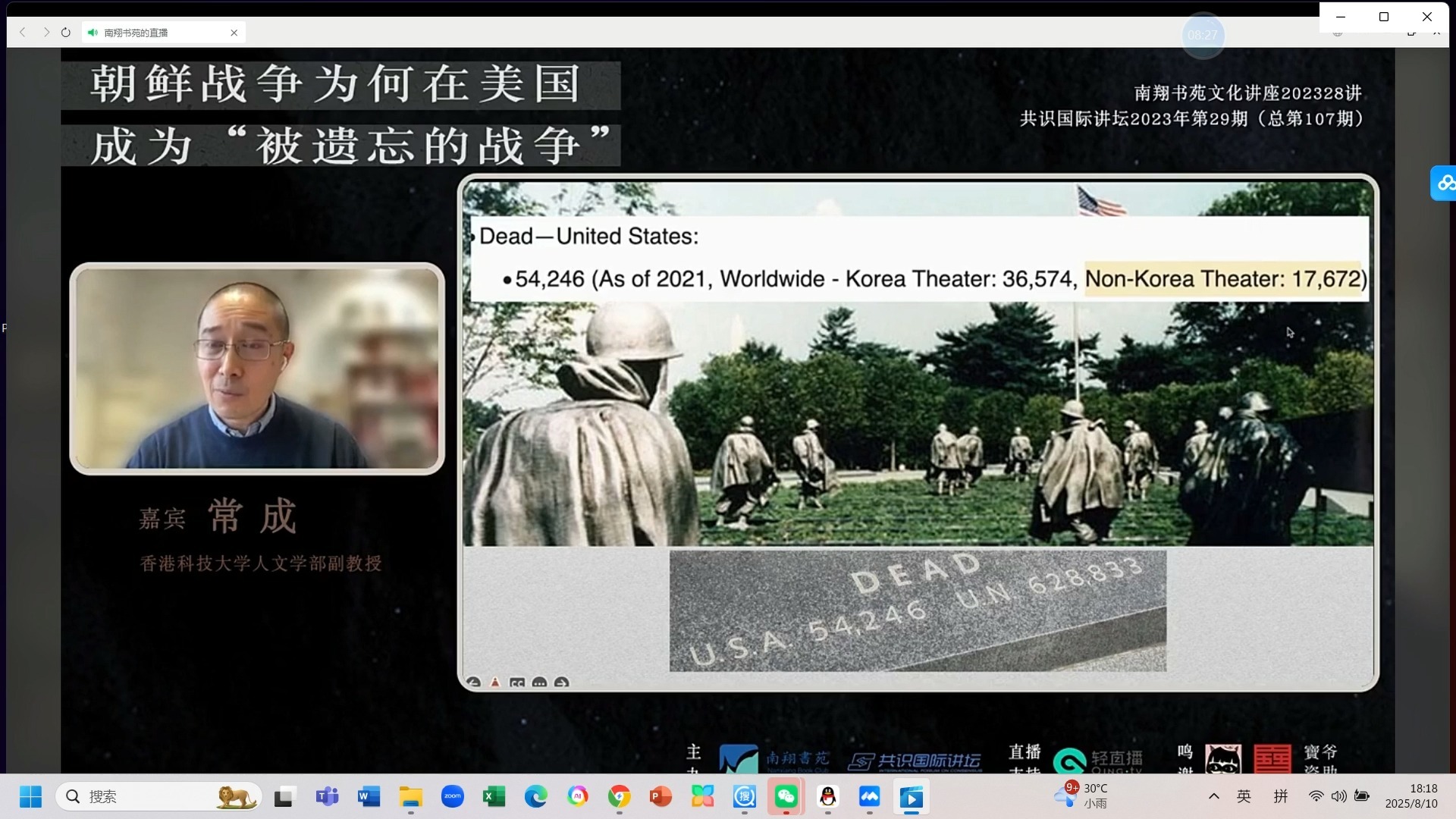The image size is (1456, 819).
Task: Open the Windows Start menu
Action: point(31,796)
